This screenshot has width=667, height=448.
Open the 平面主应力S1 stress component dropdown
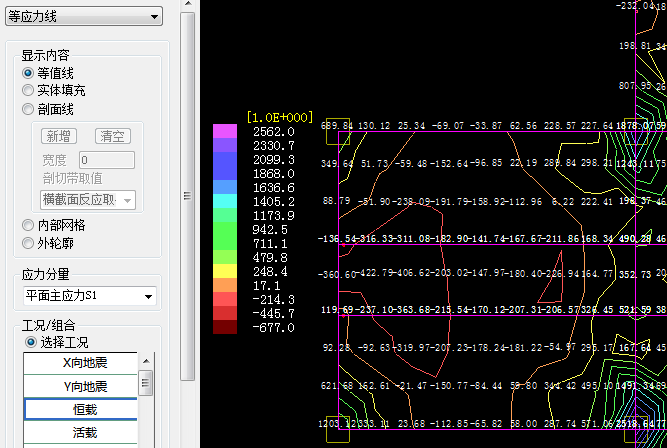tap(89, 296)
